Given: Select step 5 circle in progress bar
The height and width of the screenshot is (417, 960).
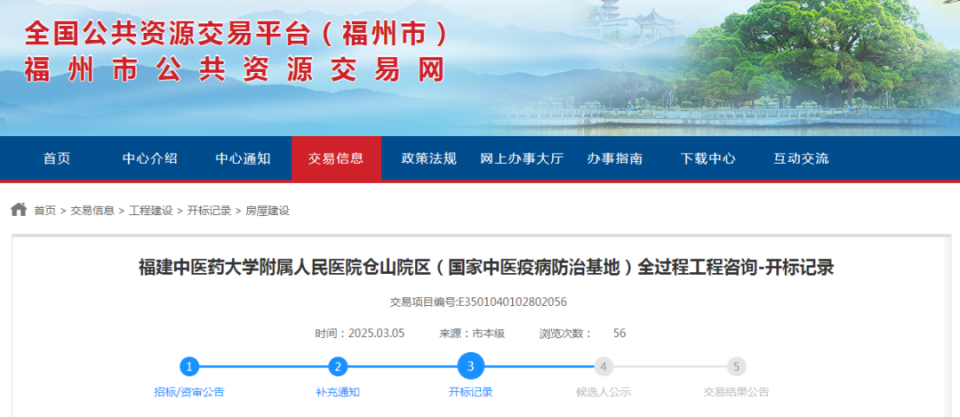Looking at the screenshot, I should point(737,367).
